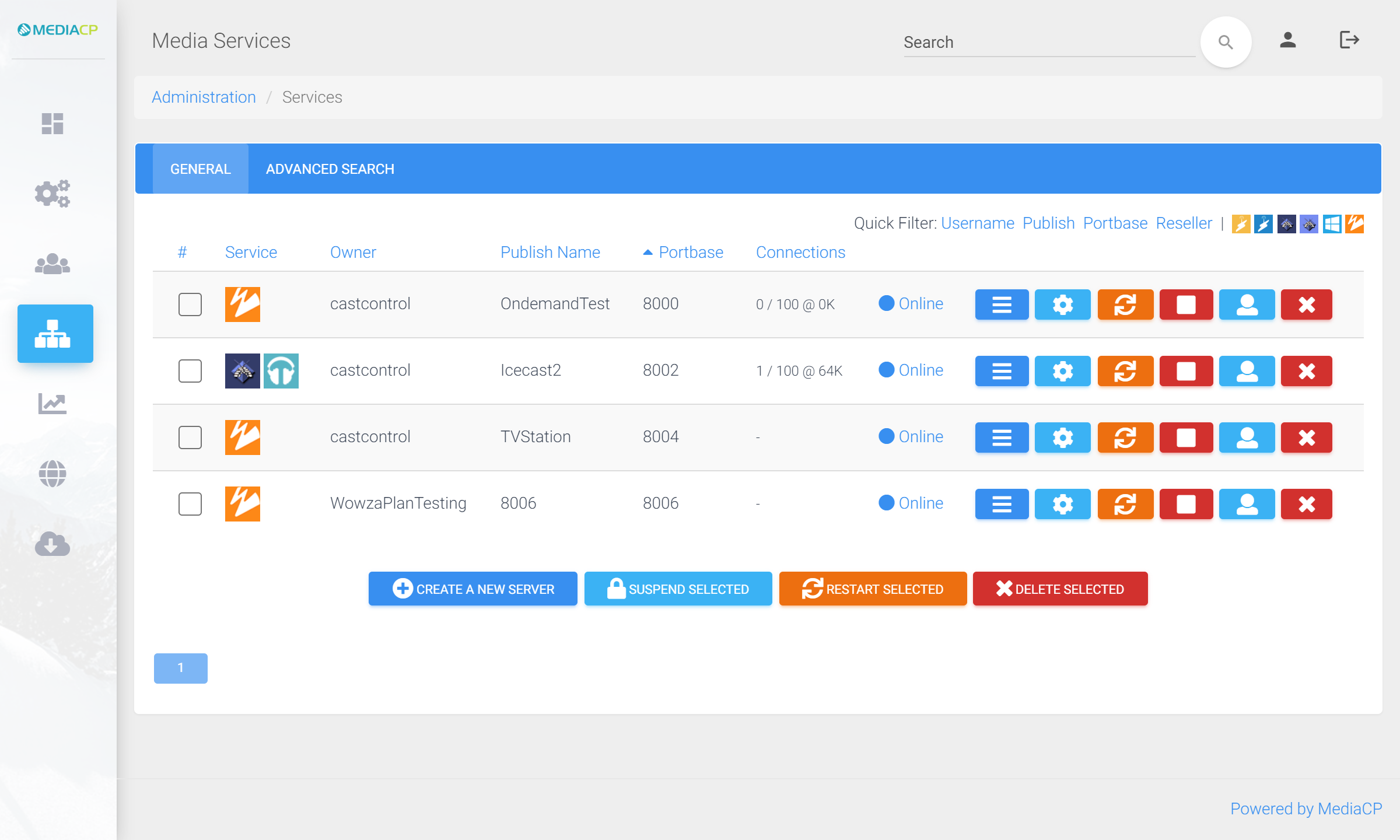1400x840 pixels.
Task: Open the dashboard icon in sidebar
Action: pyautogui.click(x=52, y=124)
